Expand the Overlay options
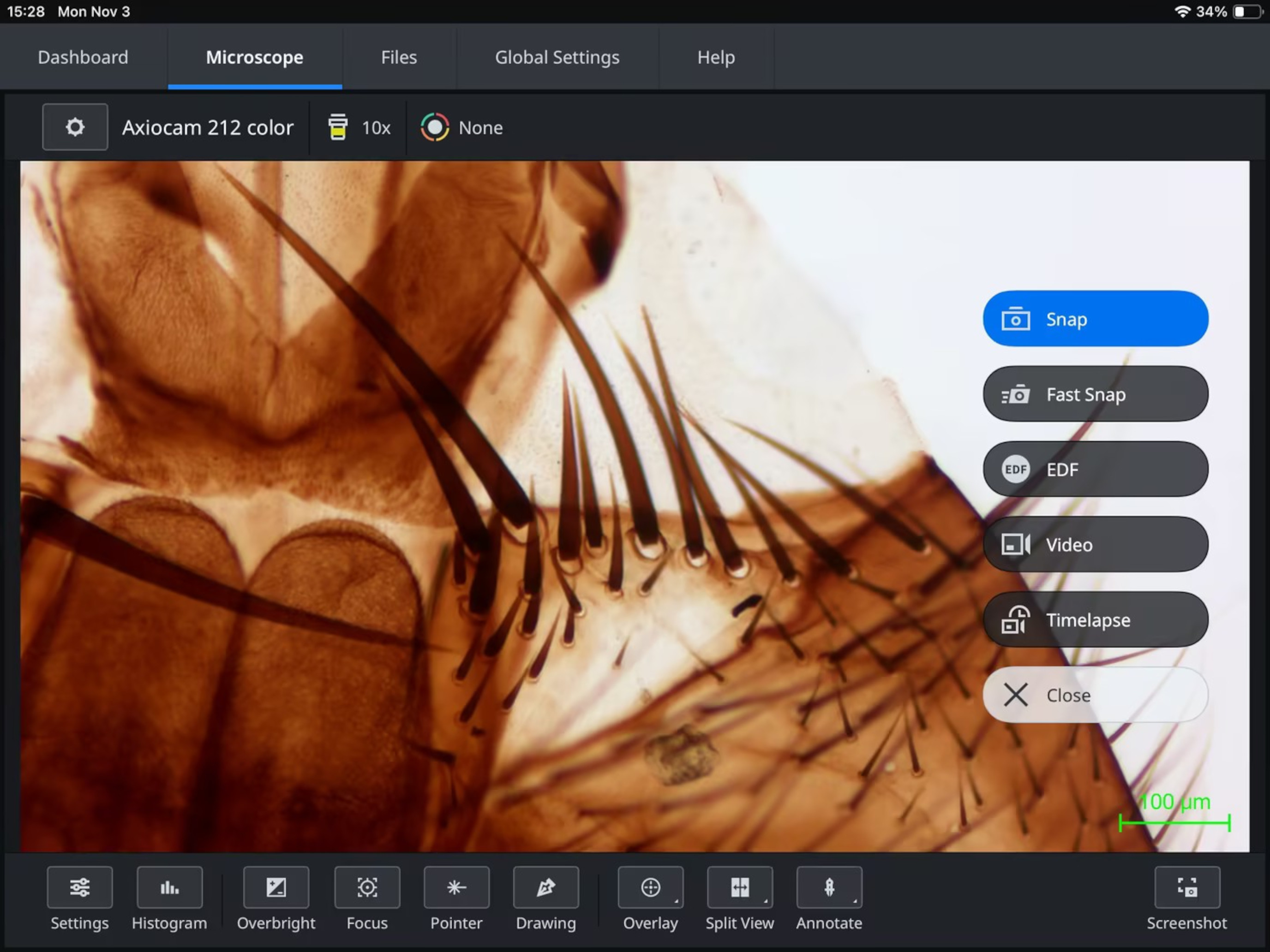 (x=651, y=887)
